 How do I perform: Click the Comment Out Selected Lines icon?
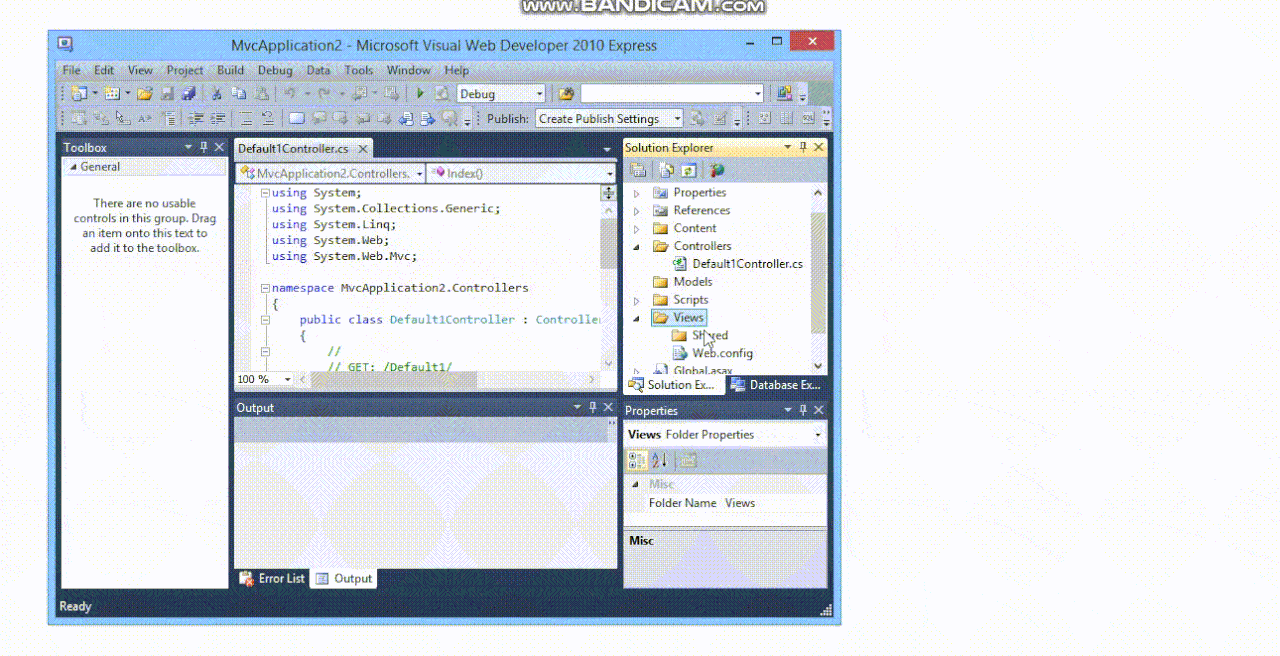[246, 118]
